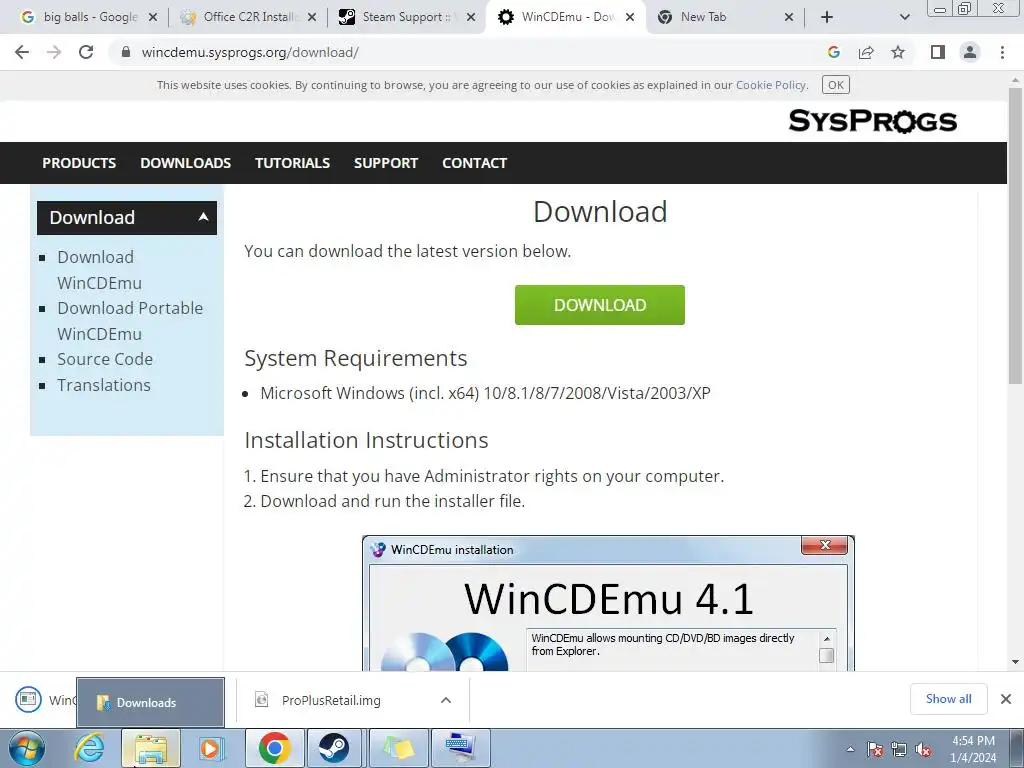The image size is (1024, 768).
Task: Open the Cookie Policy link
Action: tap(771, 85)
